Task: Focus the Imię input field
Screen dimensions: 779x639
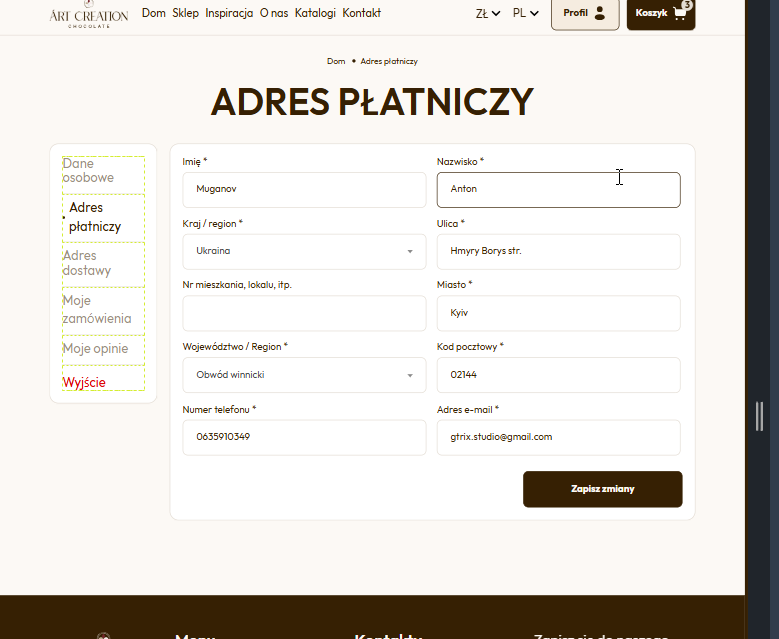Action: pyautogui.click(x=304, y=189)
